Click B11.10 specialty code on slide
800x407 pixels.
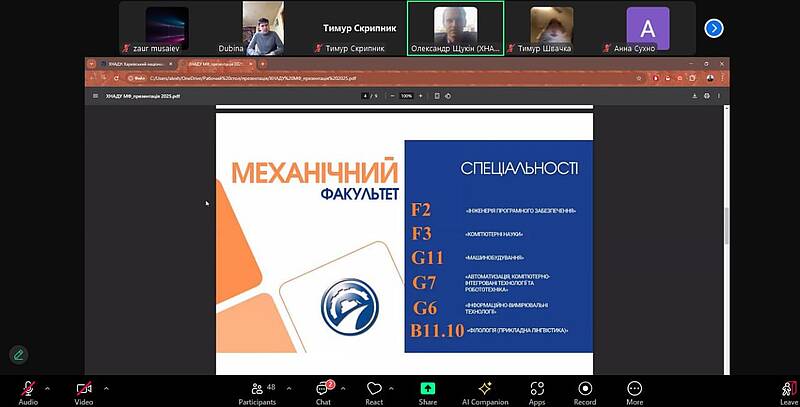[x=437, y=330]
